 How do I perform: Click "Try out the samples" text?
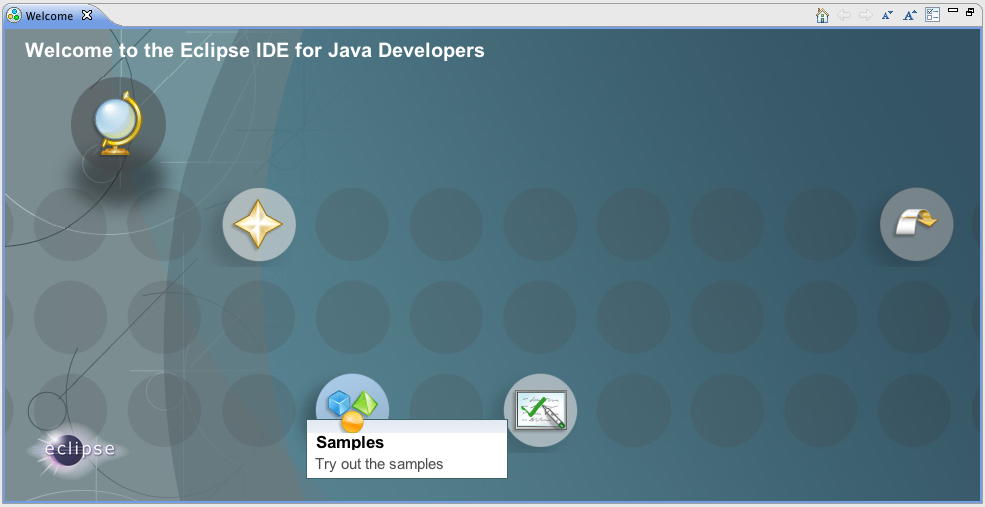pos(379,464)
